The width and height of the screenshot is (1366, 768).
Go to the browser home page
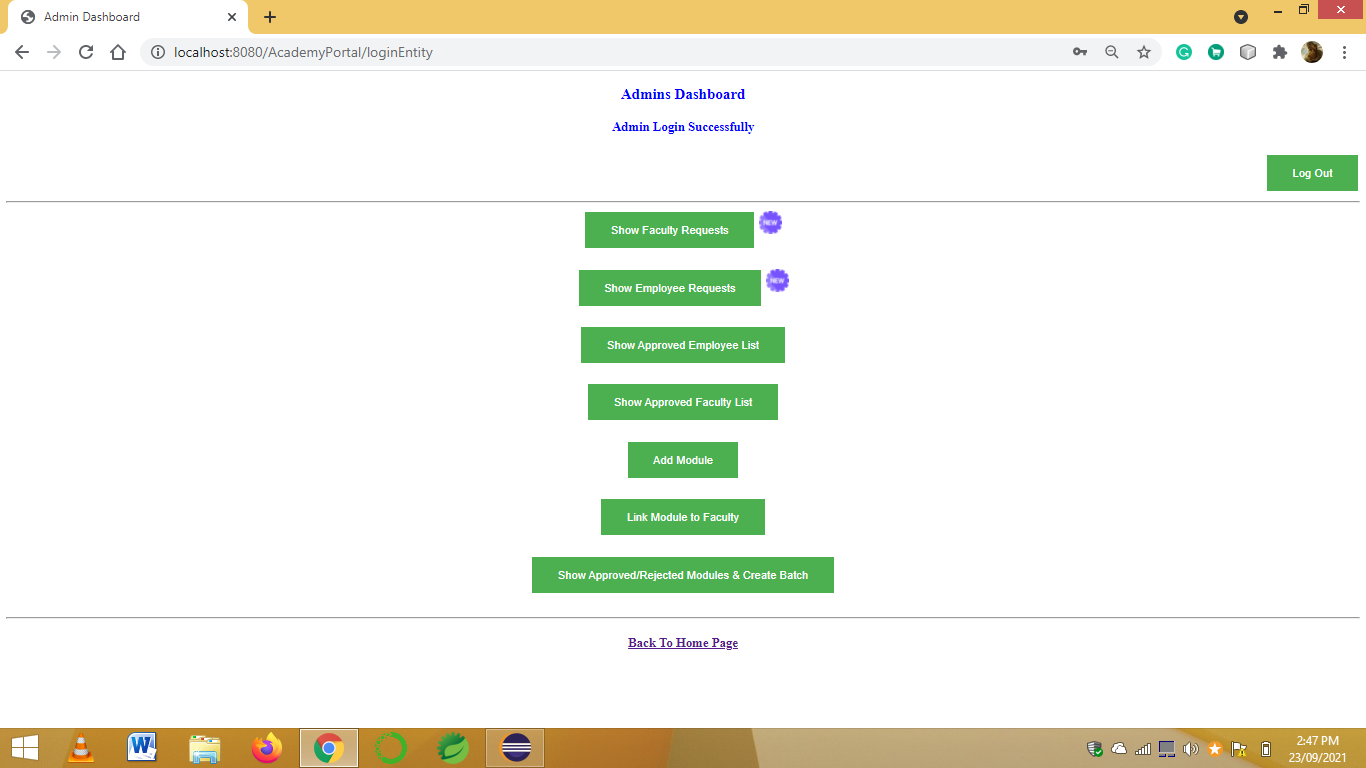tap(118, 52)
